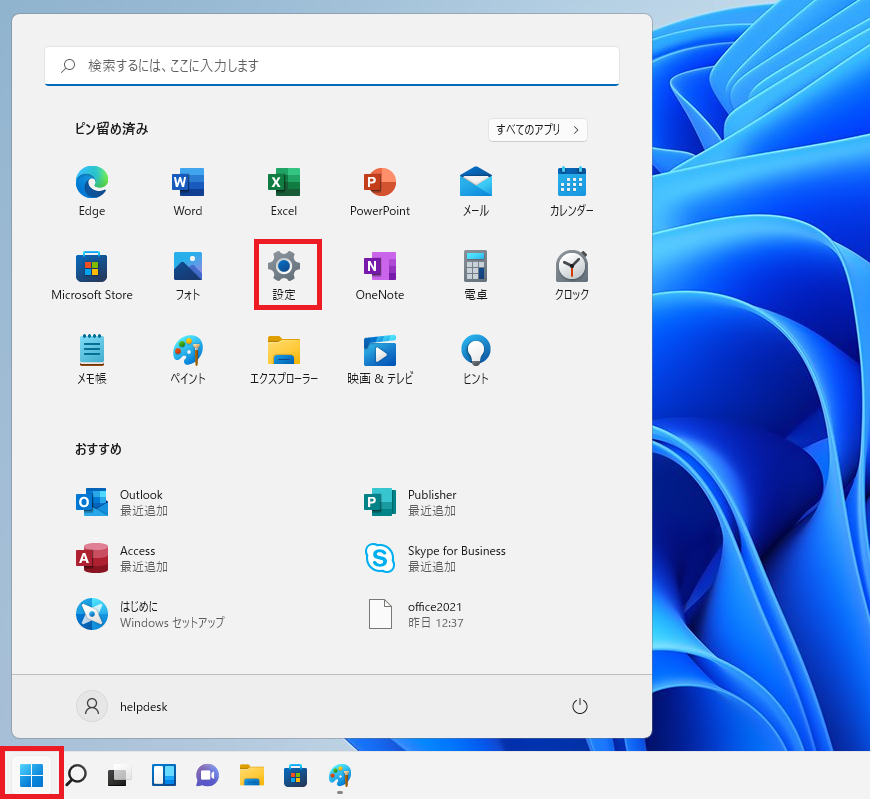The height and width of the screenshot is (799, 870).
Task: Open the クロック app
Action: (571, 275)
